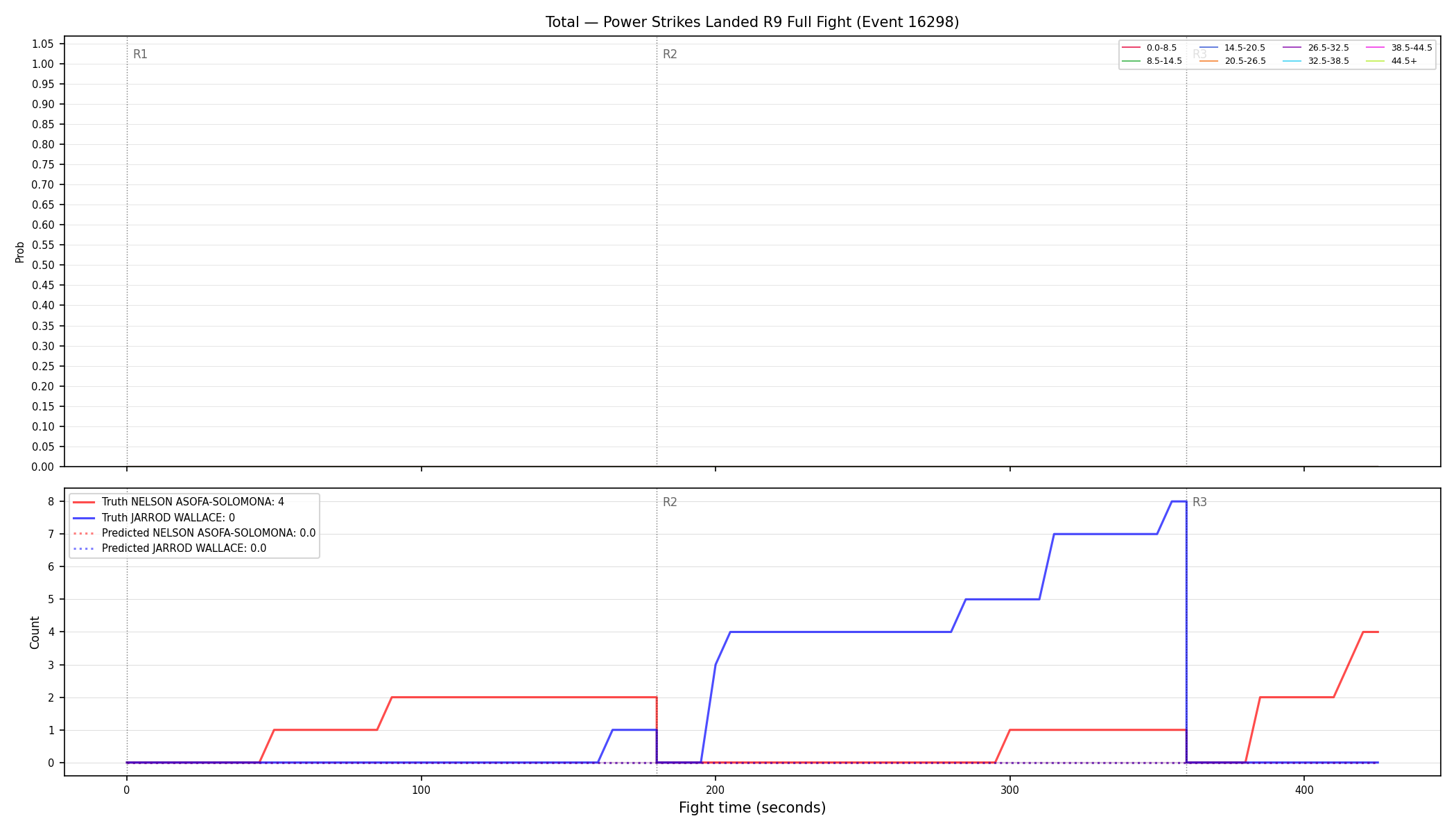Click legend entry Truth NELSON ASOFA-SOLOMONA: 4

[179, 502]
